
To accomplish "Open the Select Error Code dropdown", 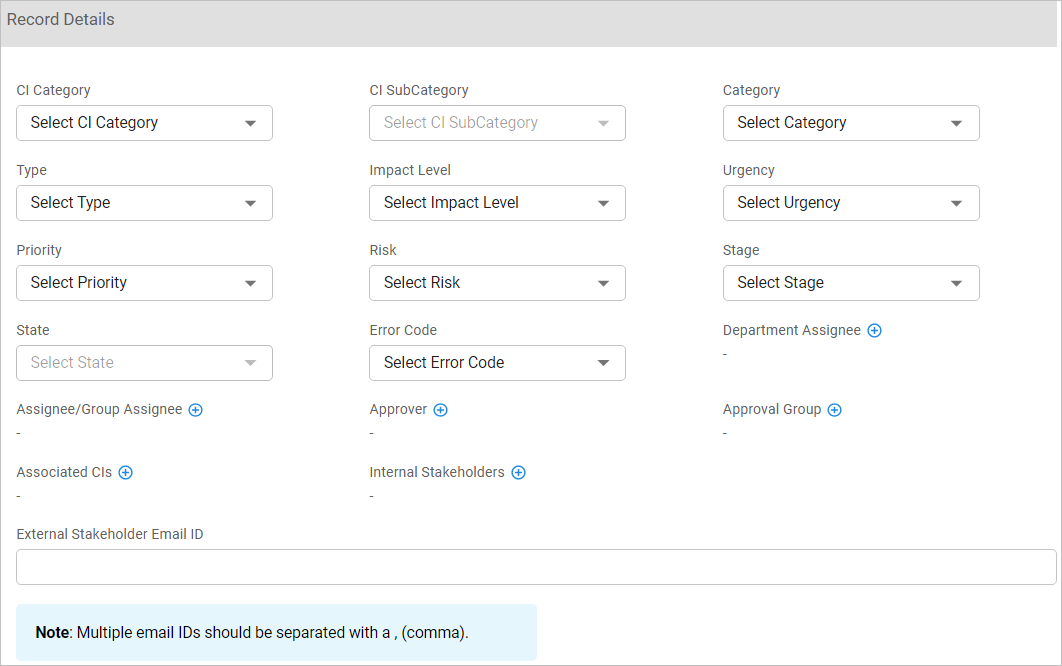I will click(x=497, y=363).
